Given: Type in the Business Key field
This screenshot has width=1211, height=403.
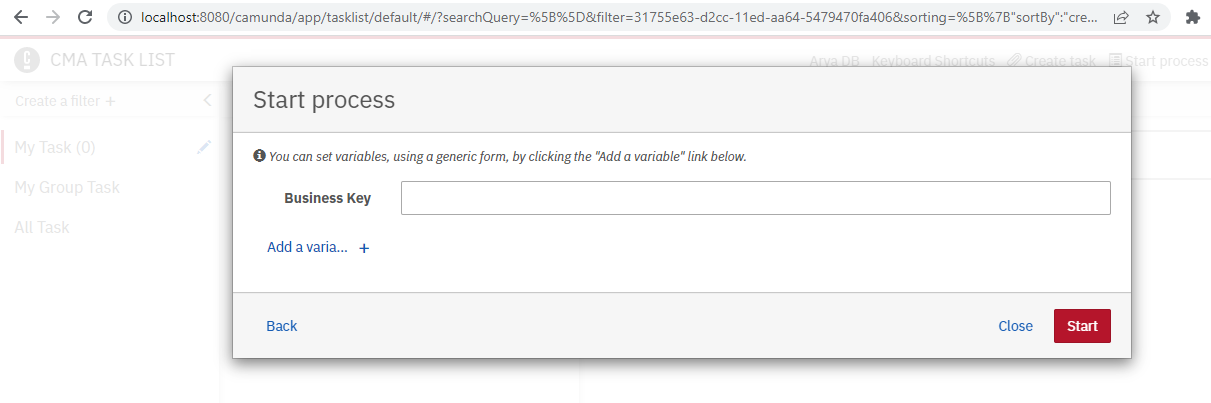Looking at the screenshot, I should click(x=755, y=198).
